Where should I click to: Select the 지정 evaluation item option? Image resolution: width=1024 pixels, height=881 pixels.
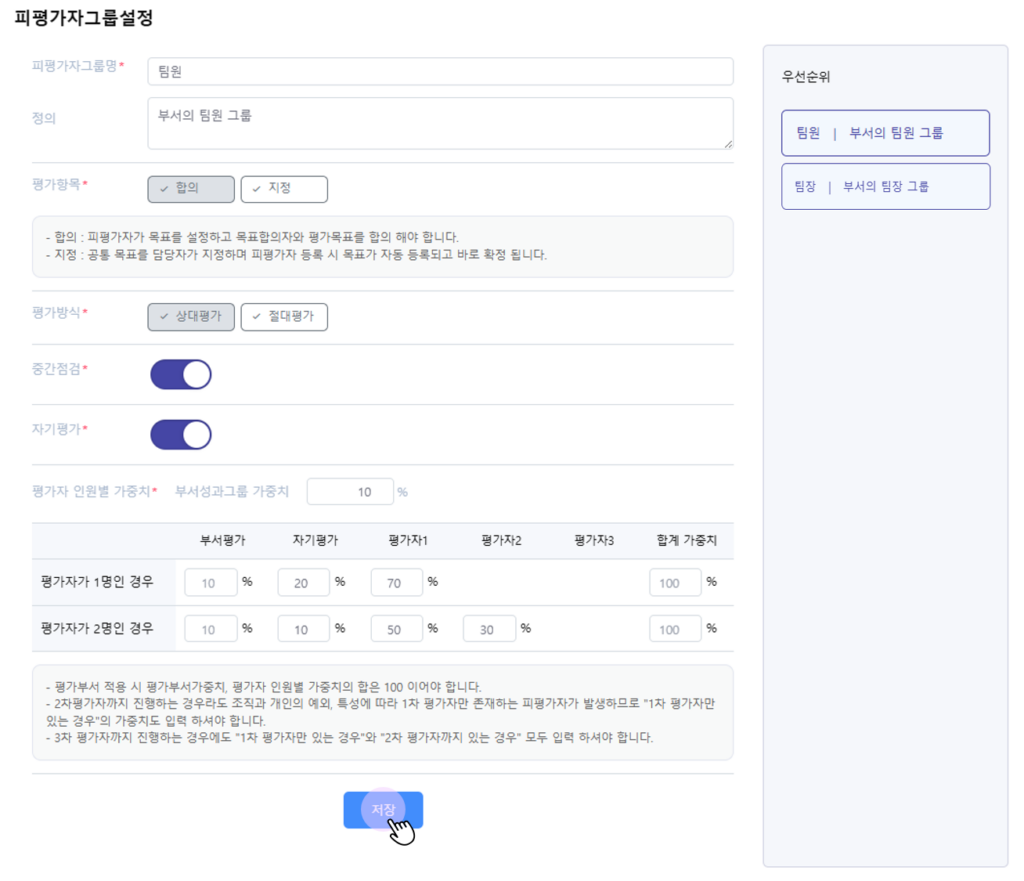click(x=284, y=189)
